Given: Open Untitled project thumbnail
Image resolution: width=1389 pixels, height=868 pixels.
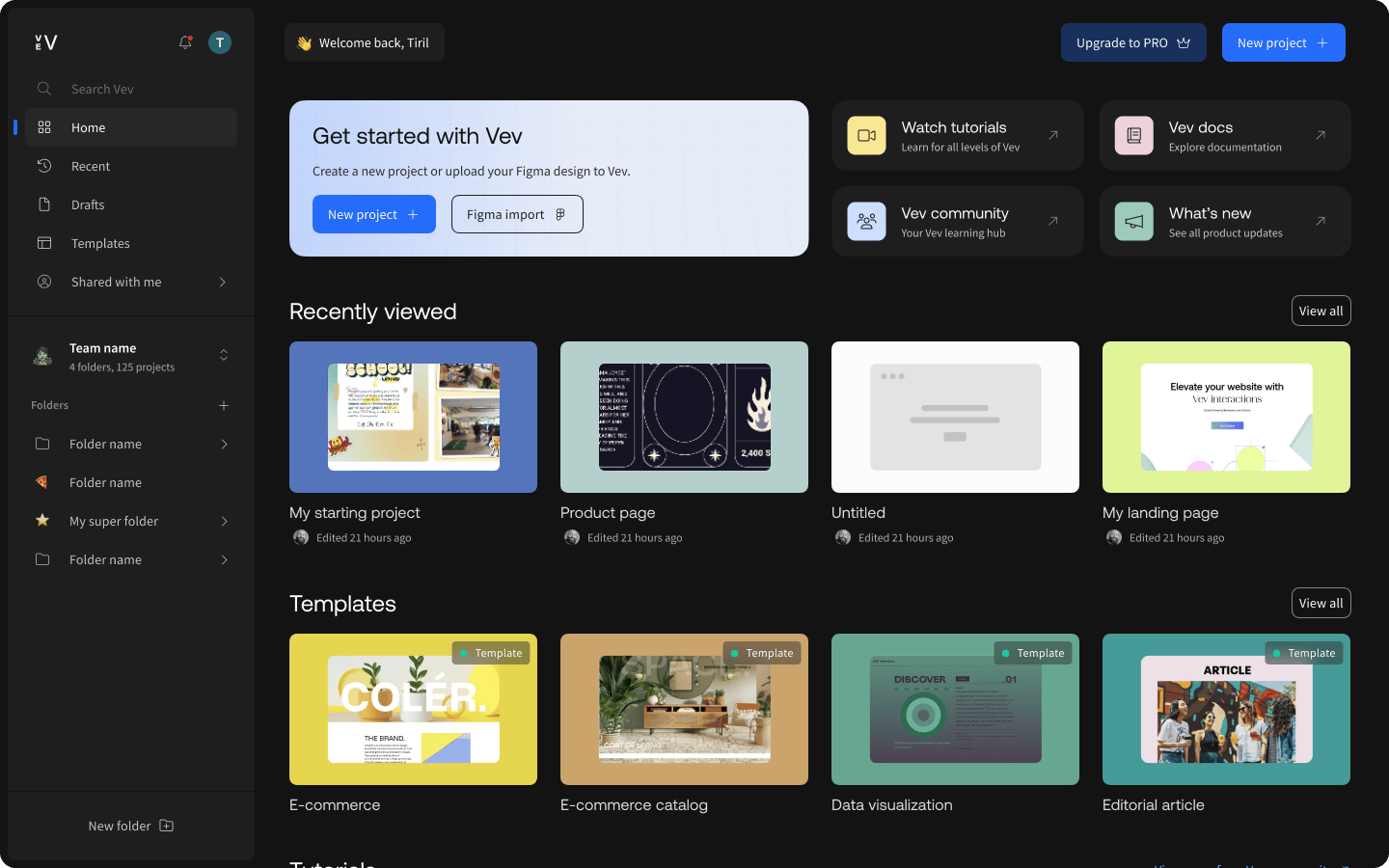Looking at the screenshot, I should coord(955,417).
